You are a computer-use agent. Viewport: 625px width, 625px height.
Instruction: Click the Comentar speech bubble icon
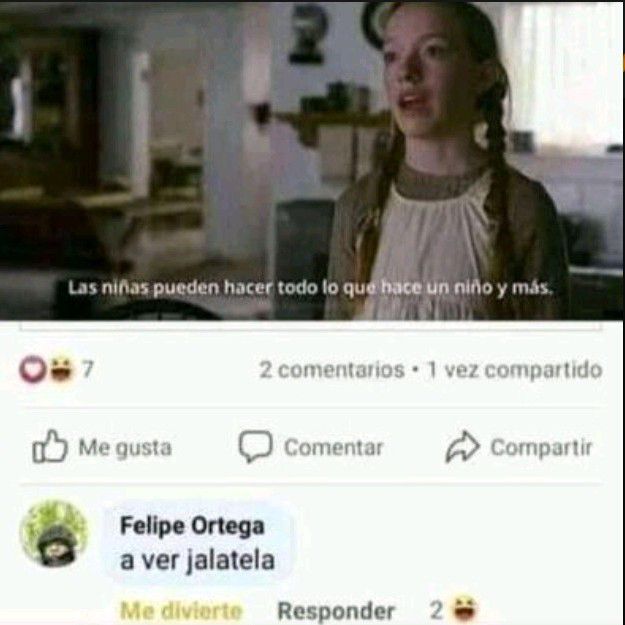pyautogui.click(x=256, y=446)
